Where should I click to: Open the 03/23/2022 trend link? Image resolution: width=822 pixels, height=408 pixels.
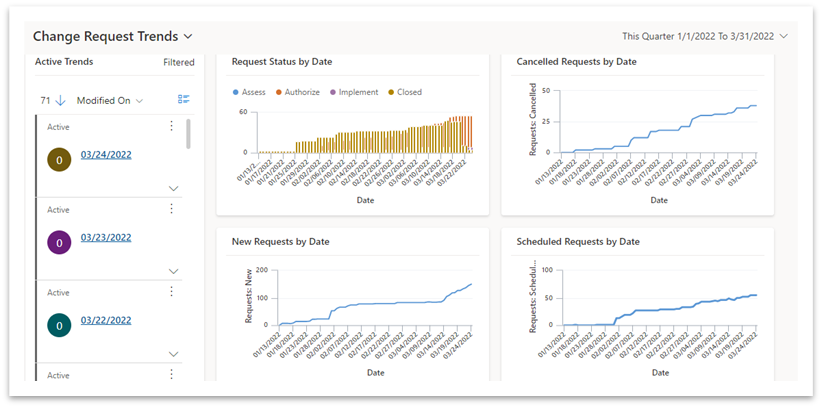click(x=106, y=238)
